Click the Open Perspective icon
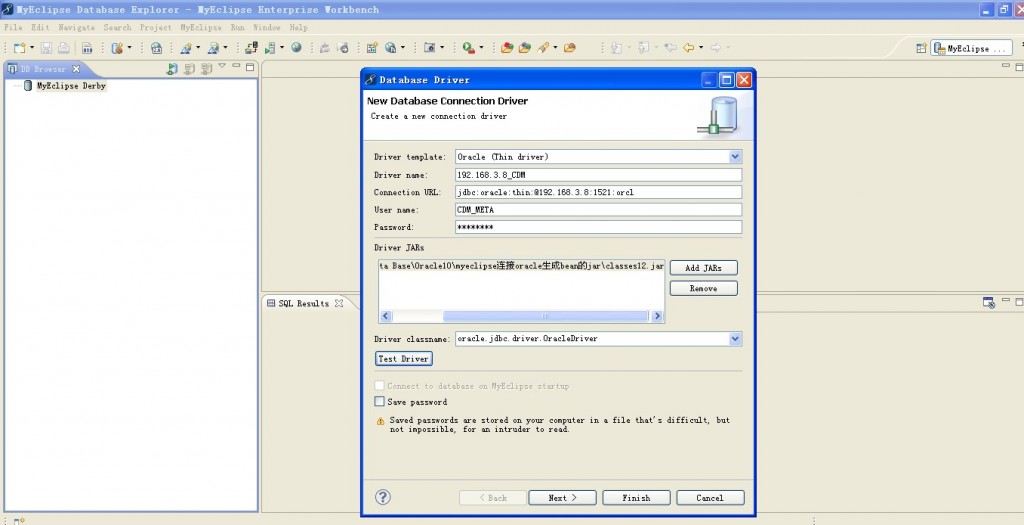The width and height of the screenshot is (1024, 525). coord(921,48)
